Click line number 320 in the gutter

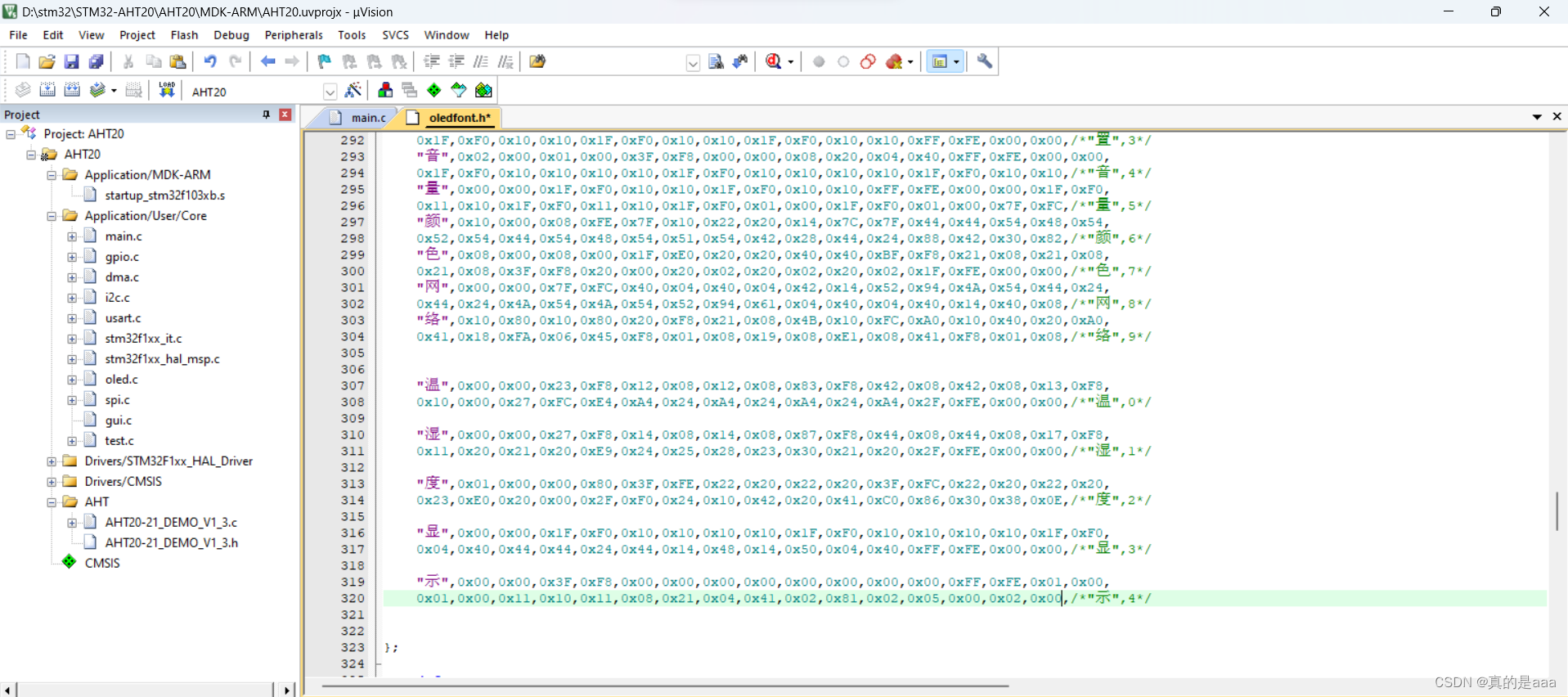tap(353, 599)
